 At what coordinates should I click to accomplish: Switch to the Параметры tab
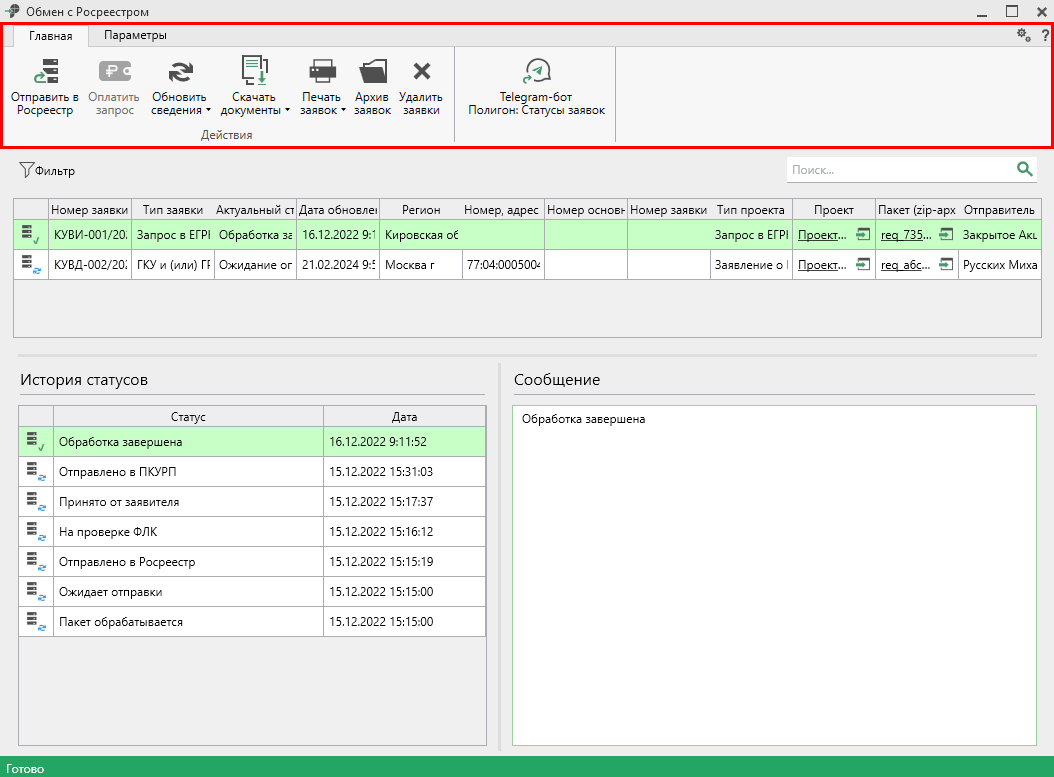pyautogui.click(x=135, y=35)
